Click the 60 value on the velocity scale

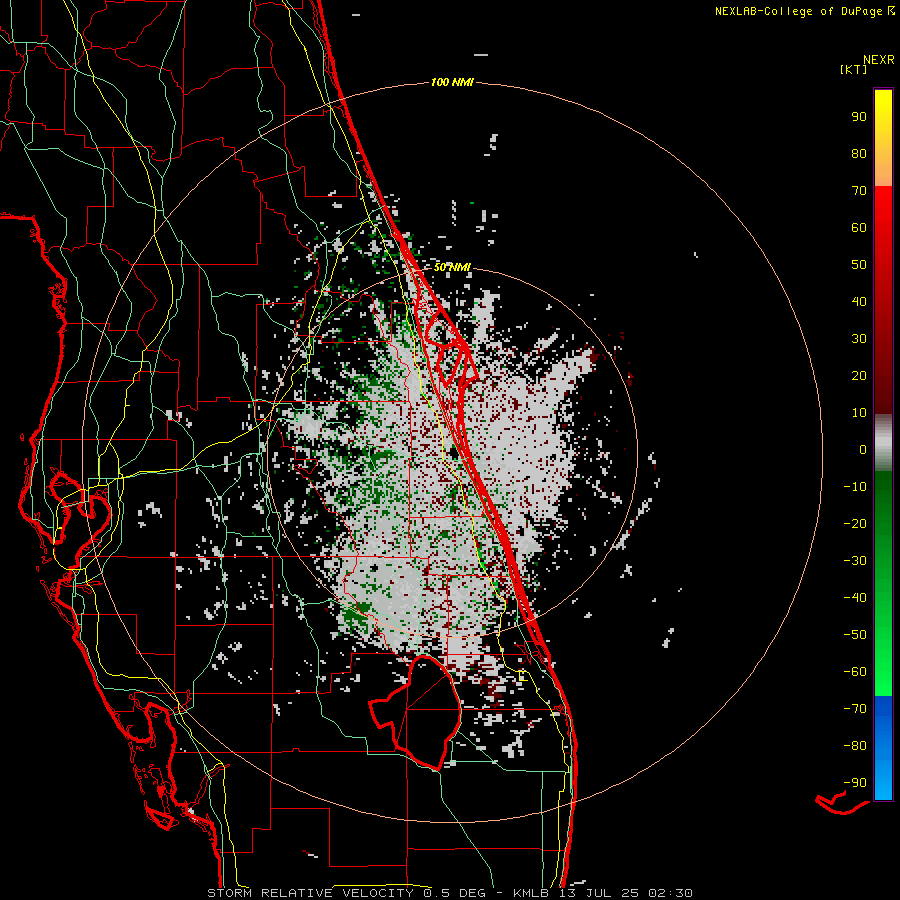[859, 227]
